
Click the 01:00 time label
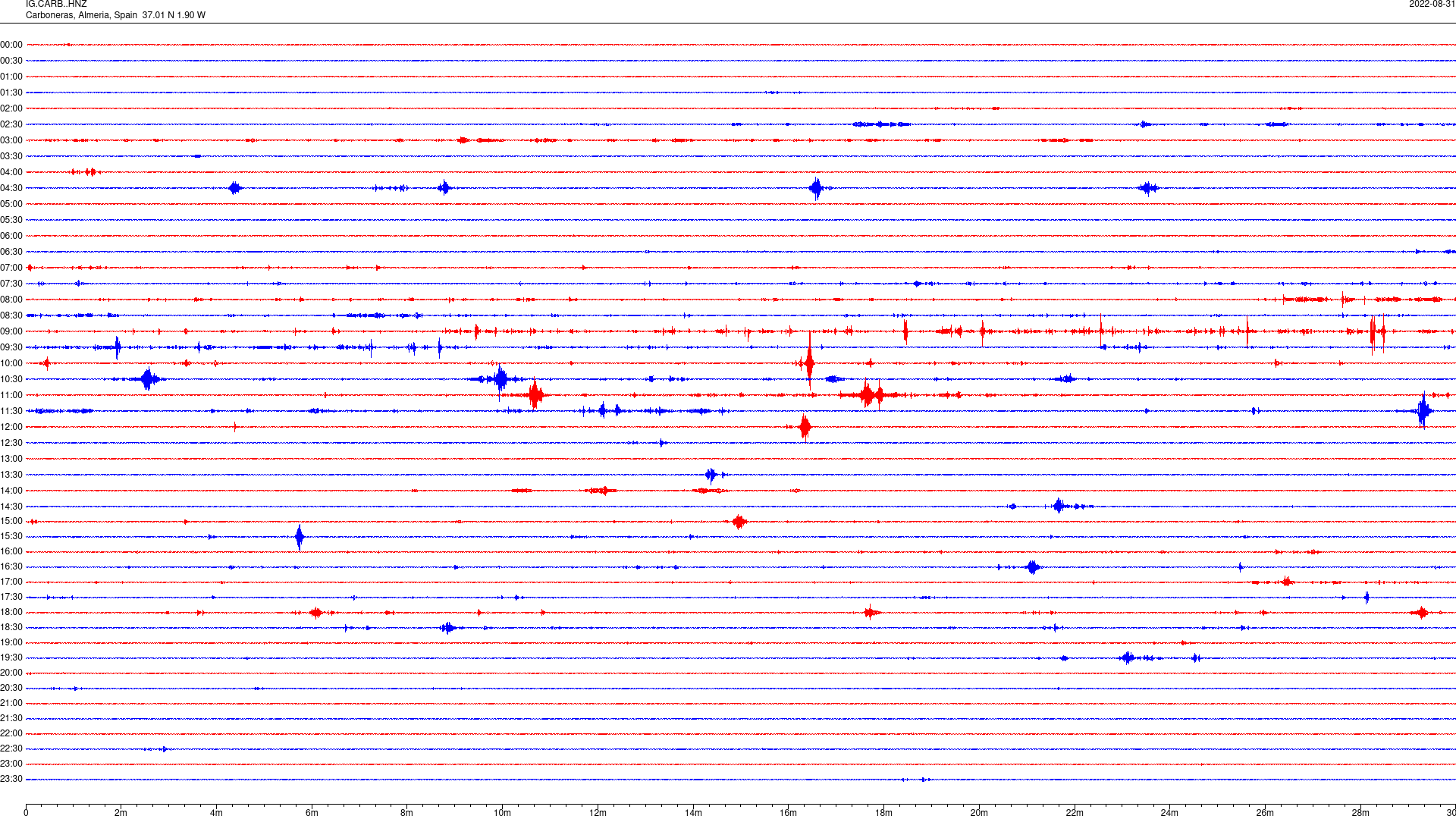tap(11, 77)
